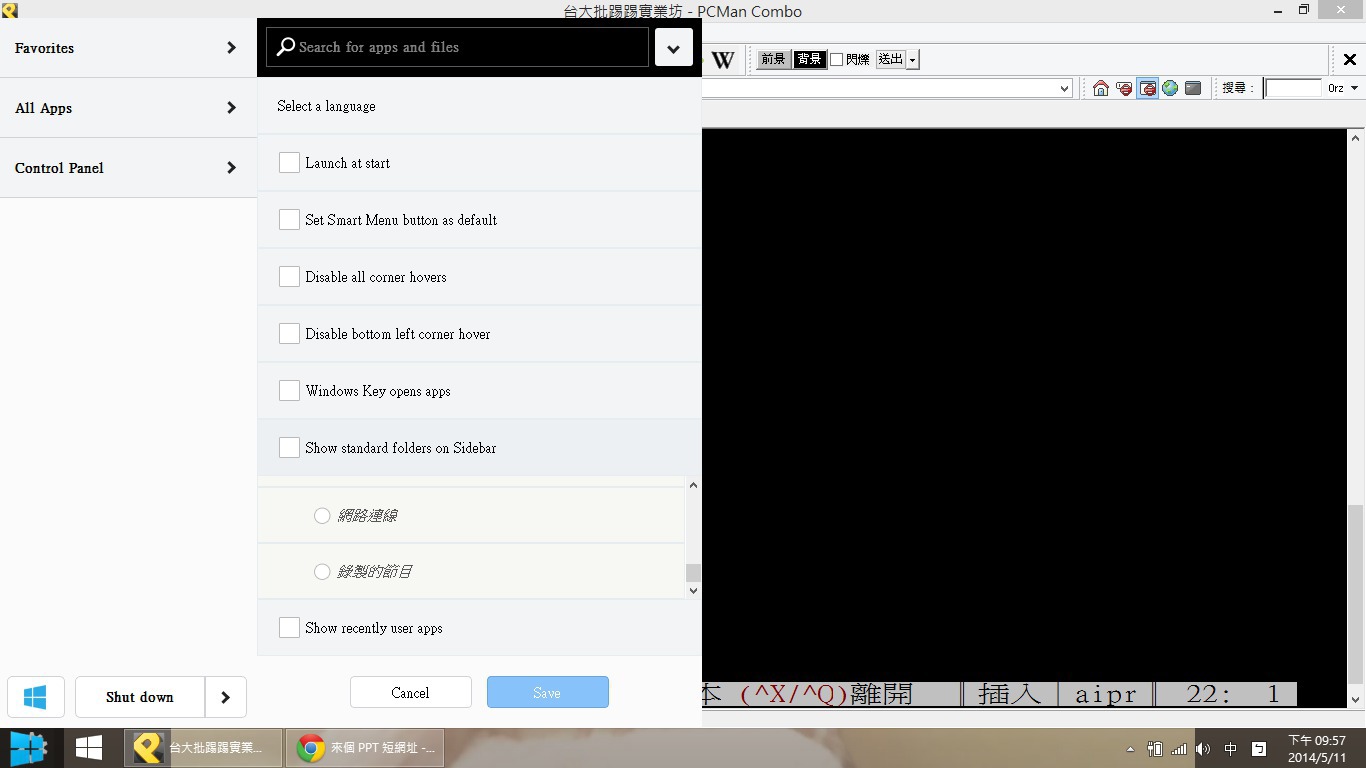Open the Orz search engine dropdown
This screenshot has height=768, width=1366.
point(1355,88)
